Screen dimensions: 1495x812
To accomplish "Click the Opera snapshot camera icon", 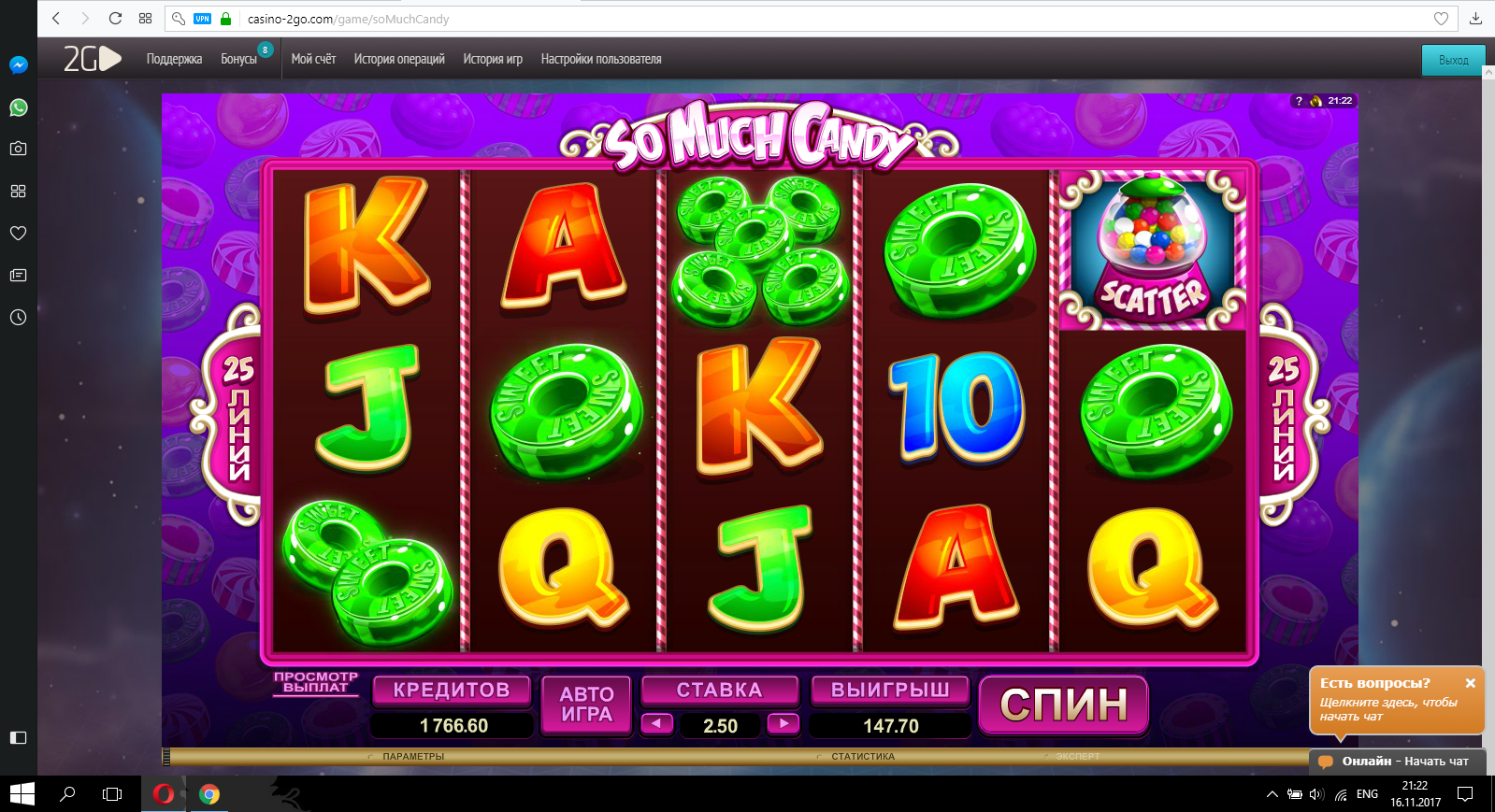I will click(x=18, y=149).
